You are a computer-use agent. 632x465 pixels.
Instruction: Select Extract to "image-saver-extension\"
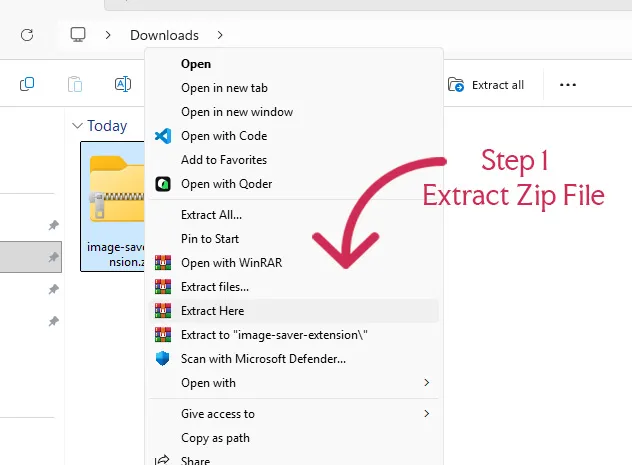pos(294,335)
